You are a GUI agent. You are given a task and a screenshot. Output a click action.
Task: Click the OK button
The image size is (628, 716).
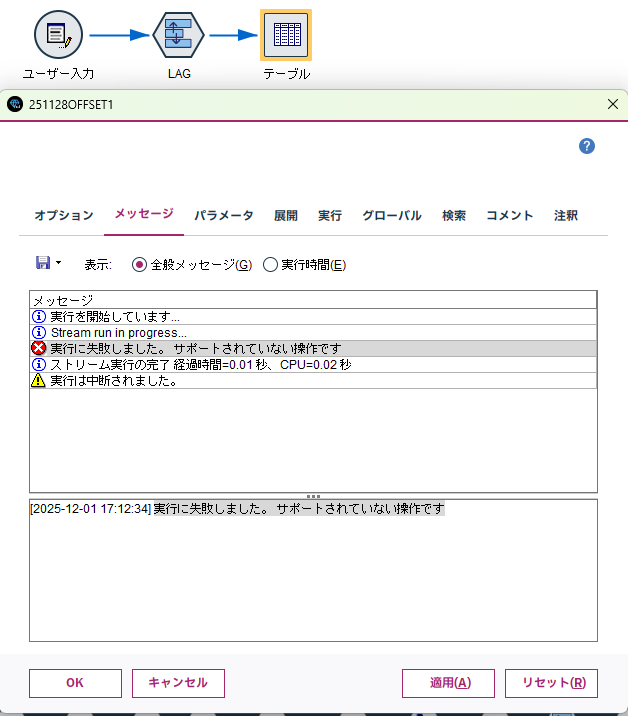coord(75,683)
